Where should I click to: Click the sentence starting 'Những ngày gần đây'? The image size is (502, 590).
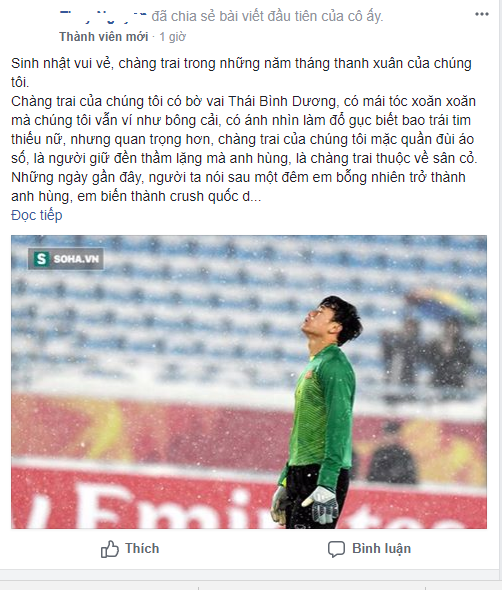pyautogui.click(x=238, y=187)
